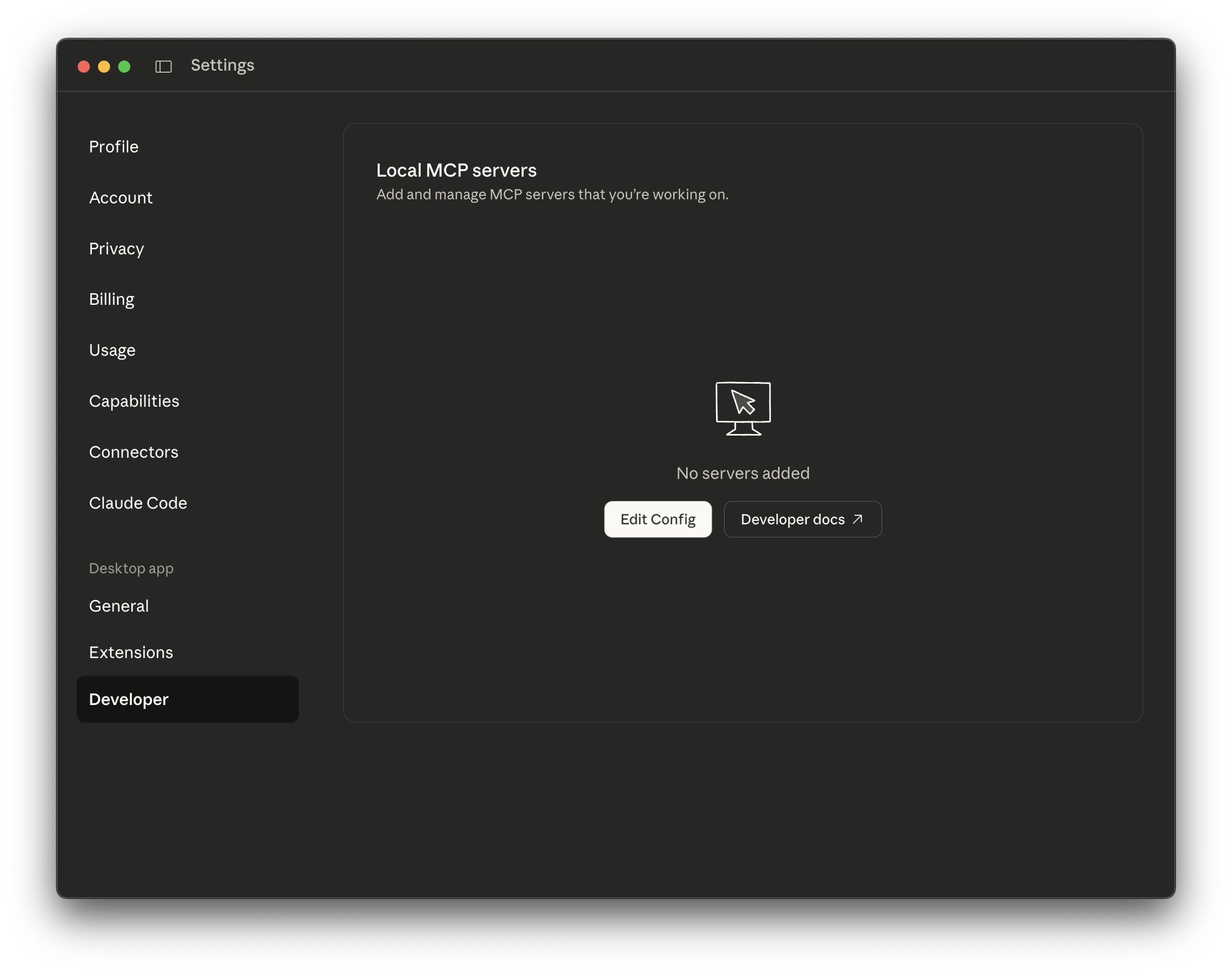Open the Profile settings section
This screenshot has width=1232, height=973.
(114, 146)
